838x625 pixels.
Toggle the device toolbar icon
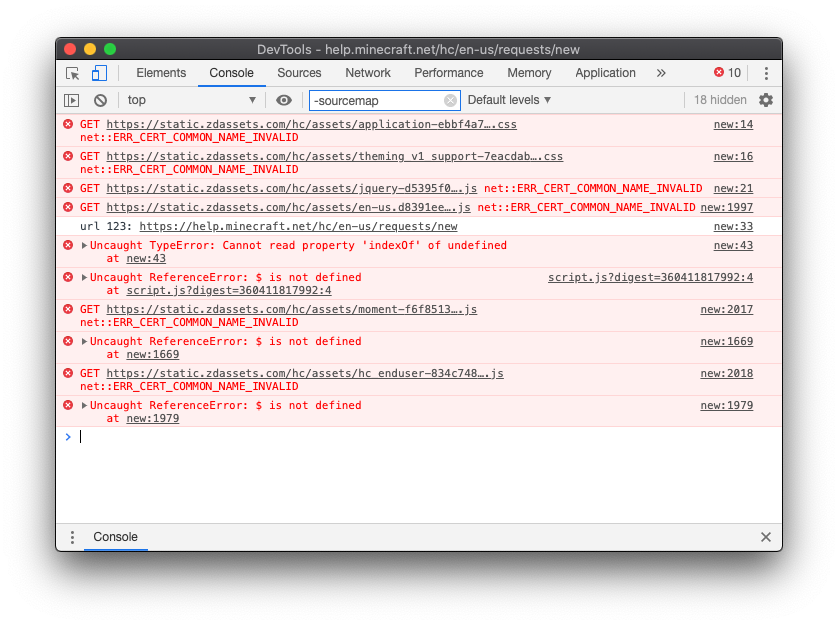click(x=99, y=73)
